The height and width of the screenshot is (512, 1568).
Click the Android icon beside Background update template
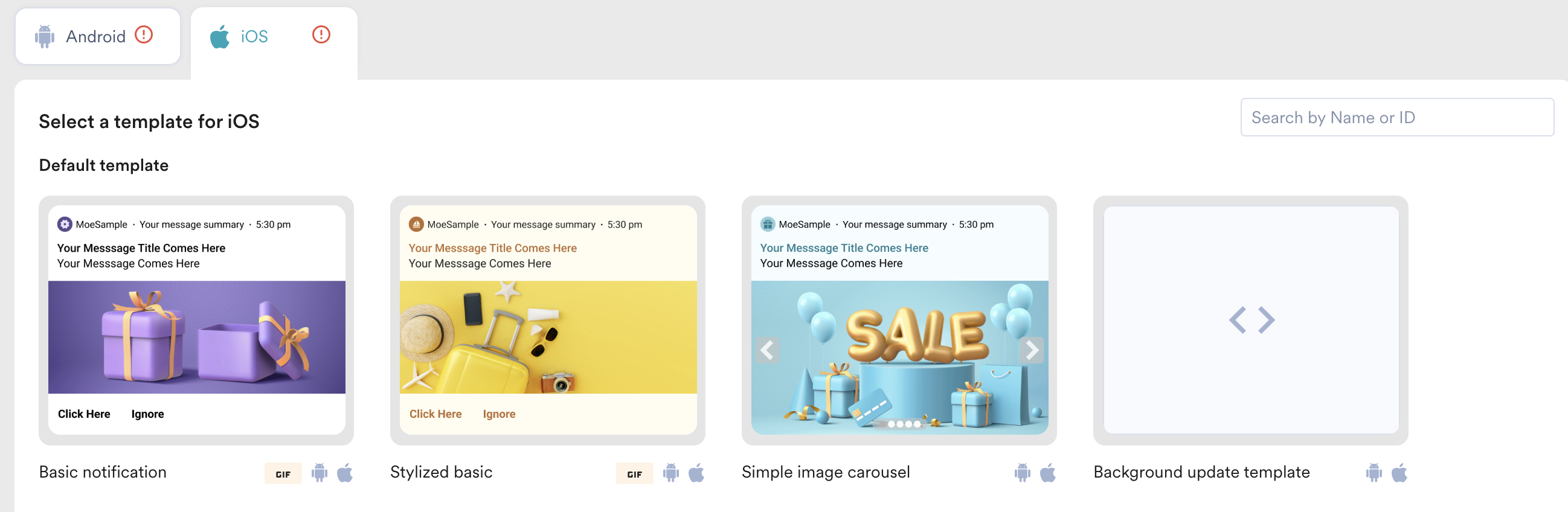[1374, 473]
